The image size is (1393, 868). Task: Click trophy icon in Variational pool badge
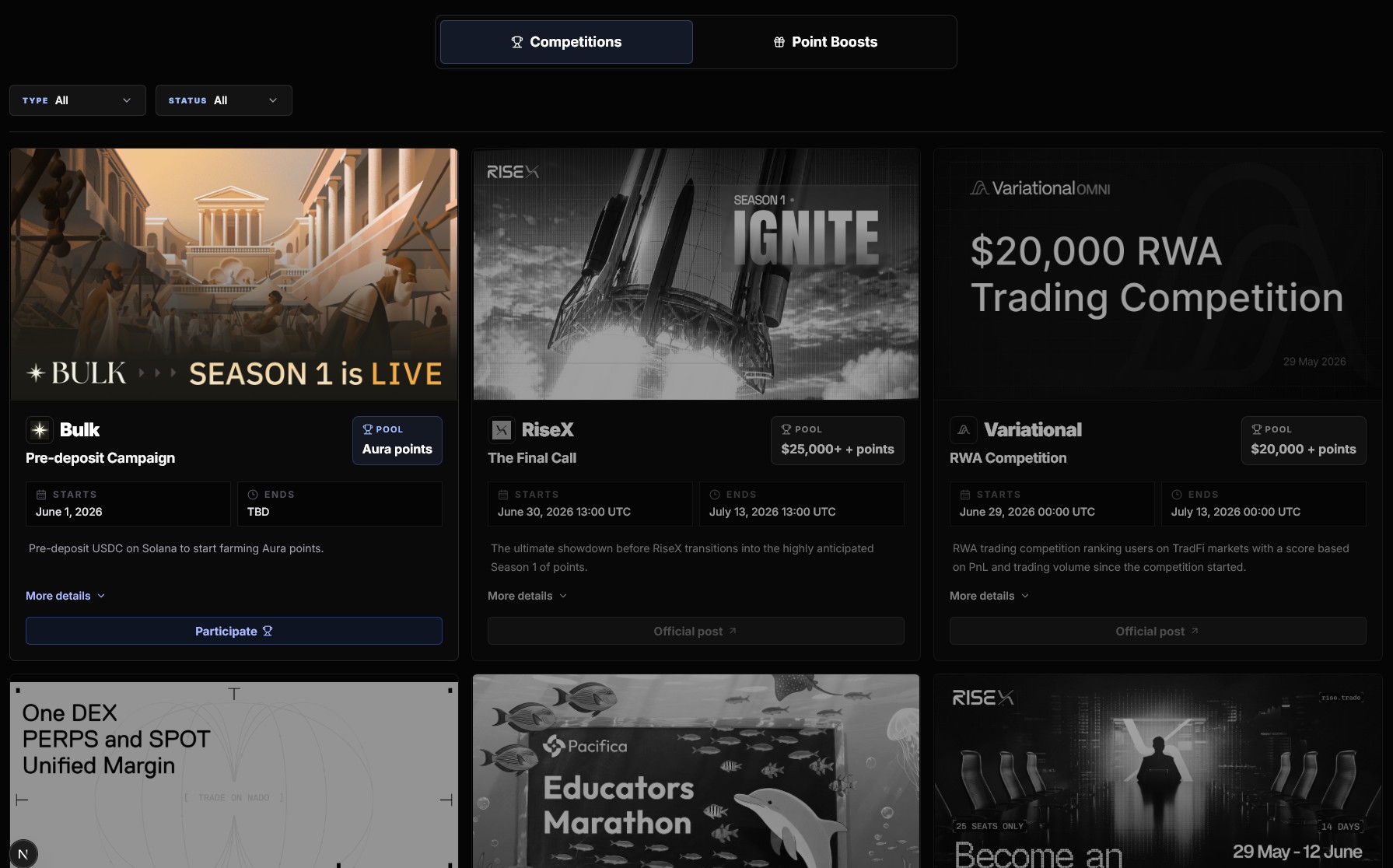click(x=1256, y=429)
